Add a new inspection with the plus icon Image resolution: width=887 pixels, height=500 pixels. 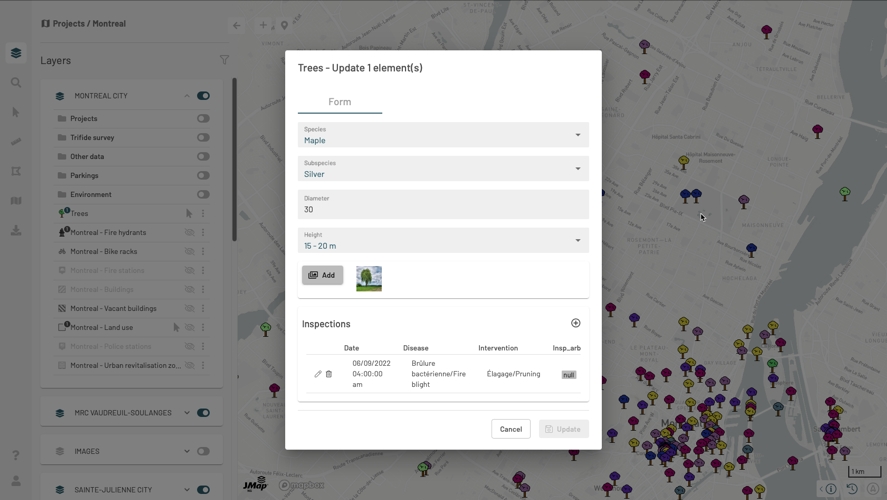tap(575, 323)
